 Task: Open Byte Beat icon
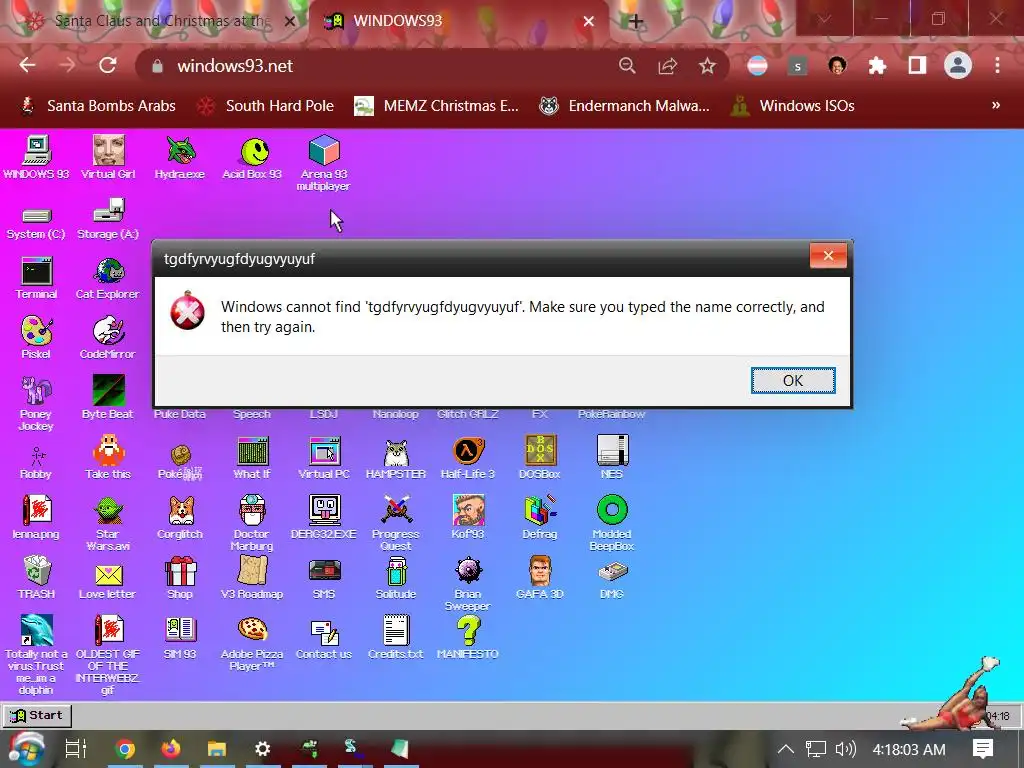tap(108, 397)
